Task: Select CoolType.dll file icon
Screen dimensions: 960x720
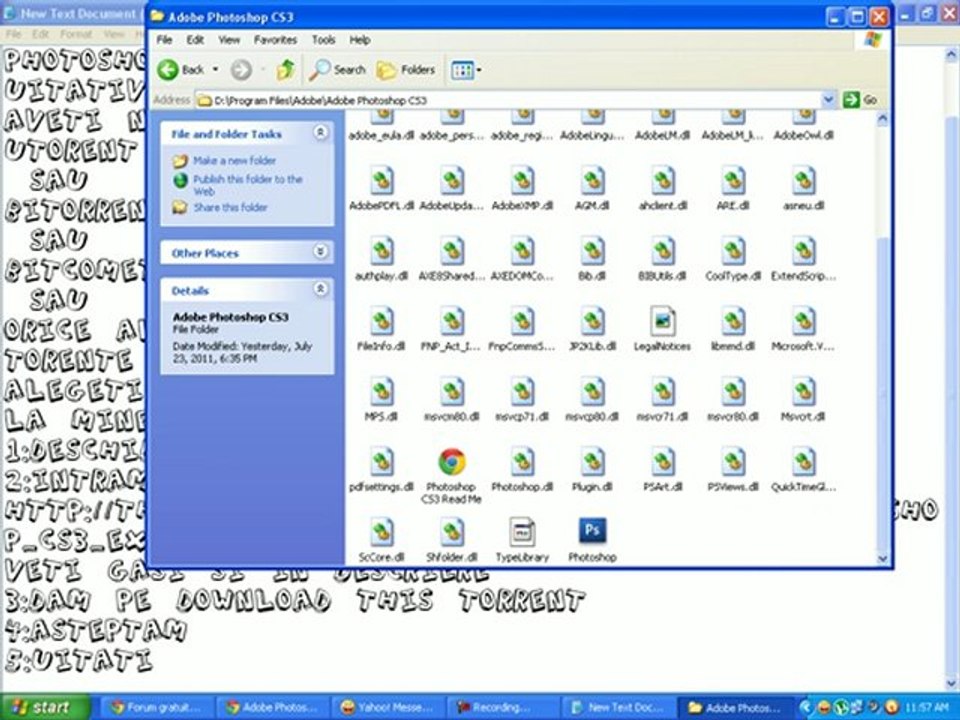Action: click(733, 251)
